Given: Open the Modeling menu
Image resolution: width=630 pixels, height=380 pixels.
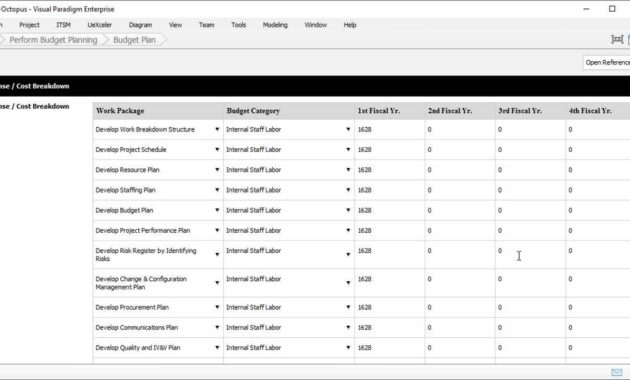Looking at the screenshot, I should pyautogui.click(x=275, y=25).
